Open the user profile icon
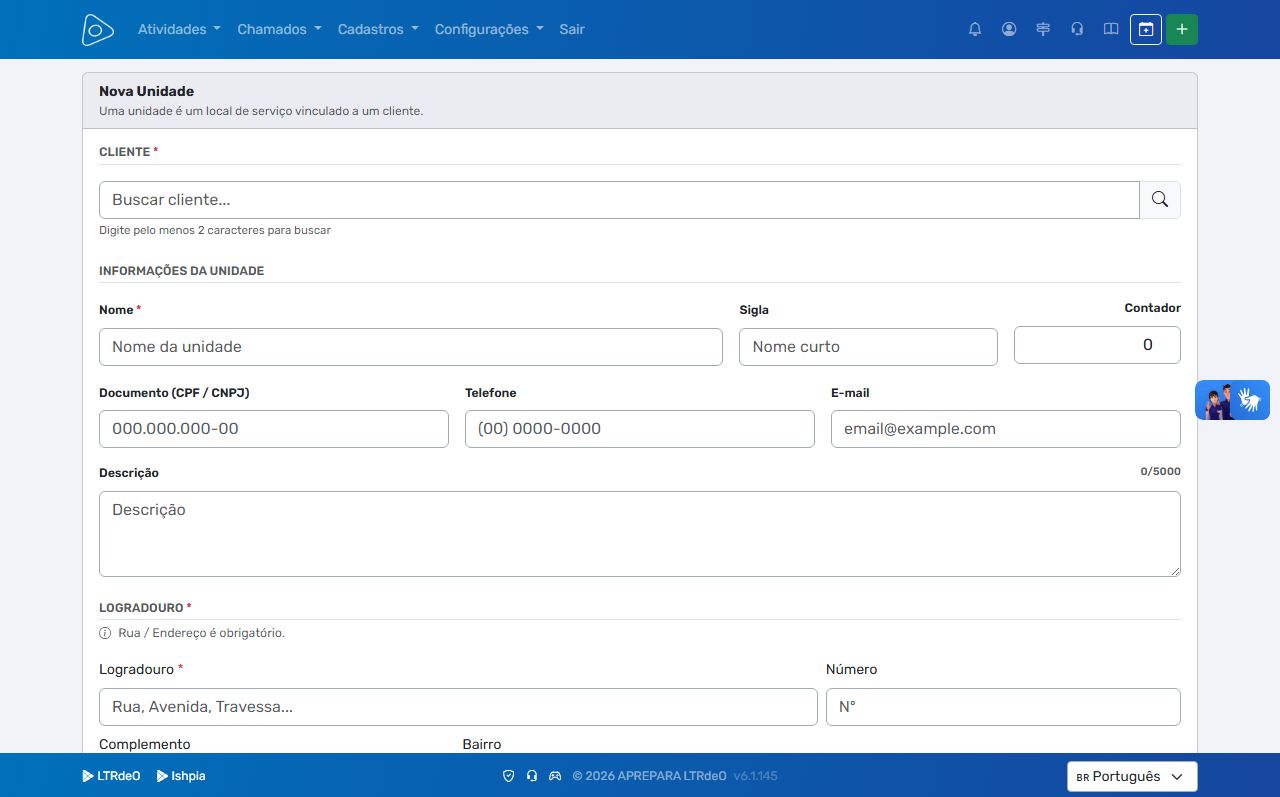Image resolution: width=1280 pixels, height=797 pixels. tap(1009, 30)
